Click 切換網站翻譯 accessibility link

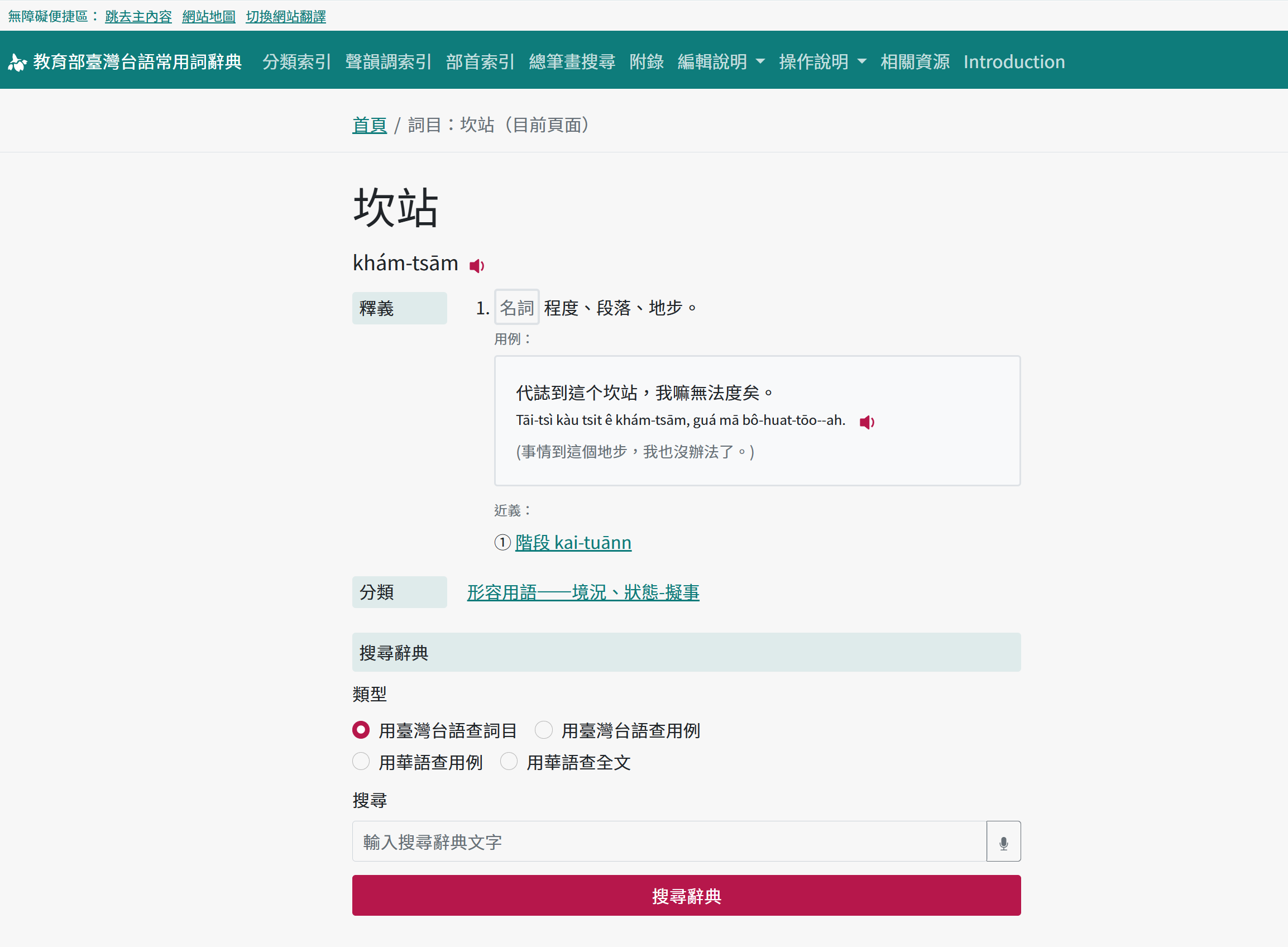(x=285, y=17)
